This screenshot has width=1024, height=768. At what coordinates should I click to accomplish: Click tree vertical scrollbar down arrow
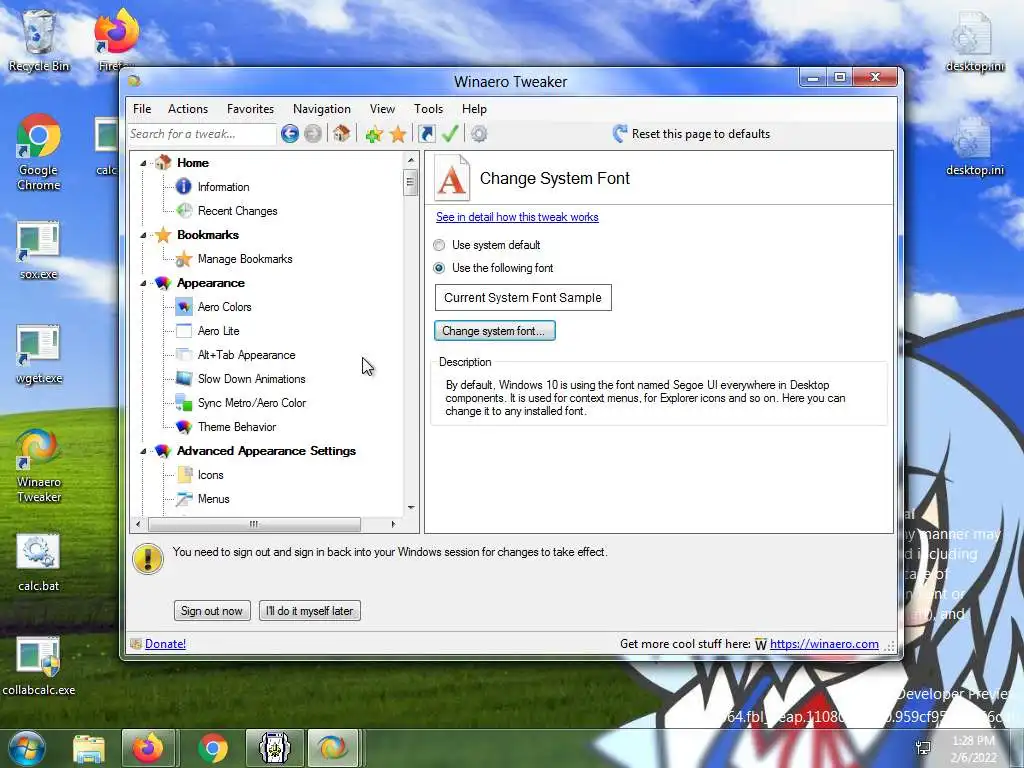pos(411,507)
